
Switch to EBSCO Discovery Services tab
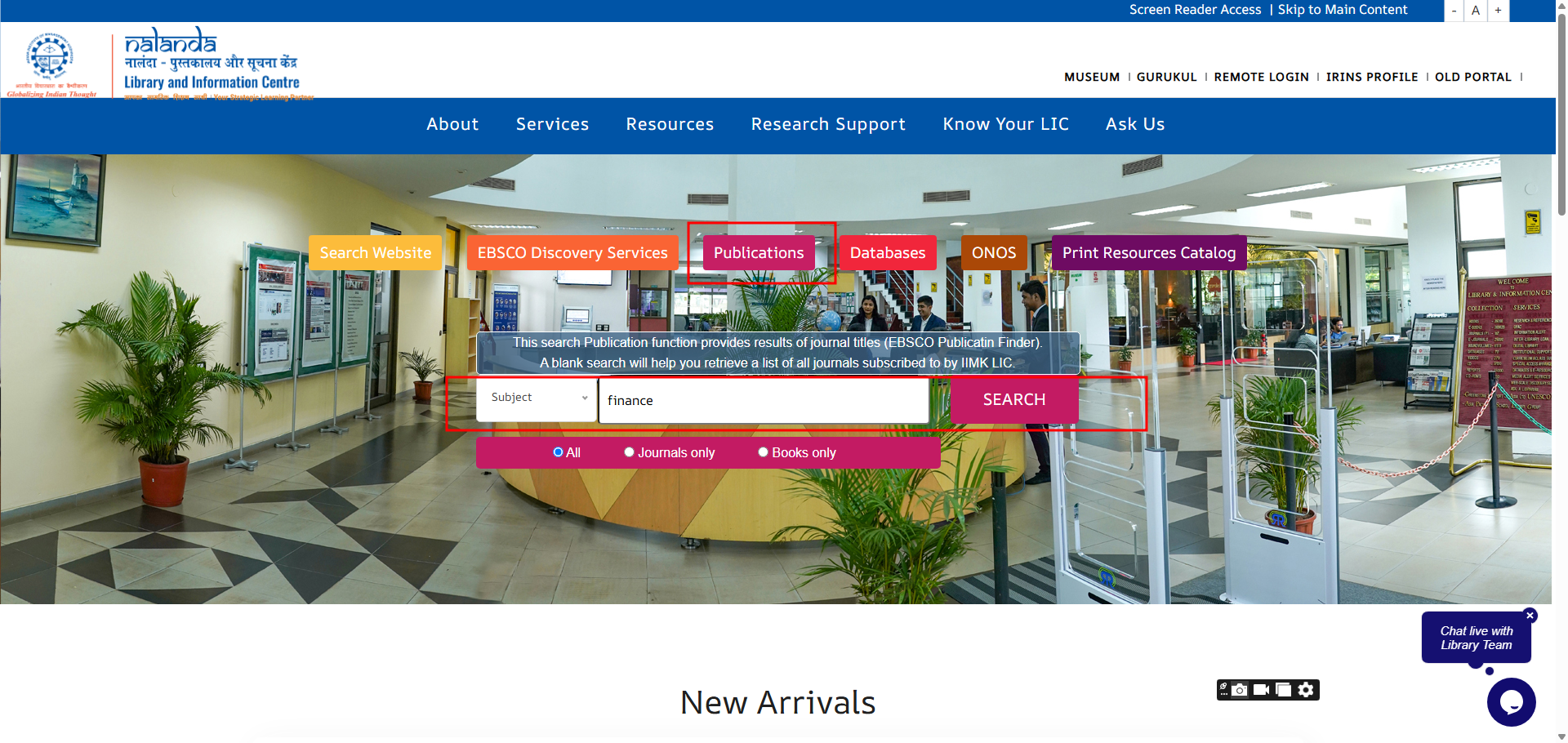tap(572, 253)
